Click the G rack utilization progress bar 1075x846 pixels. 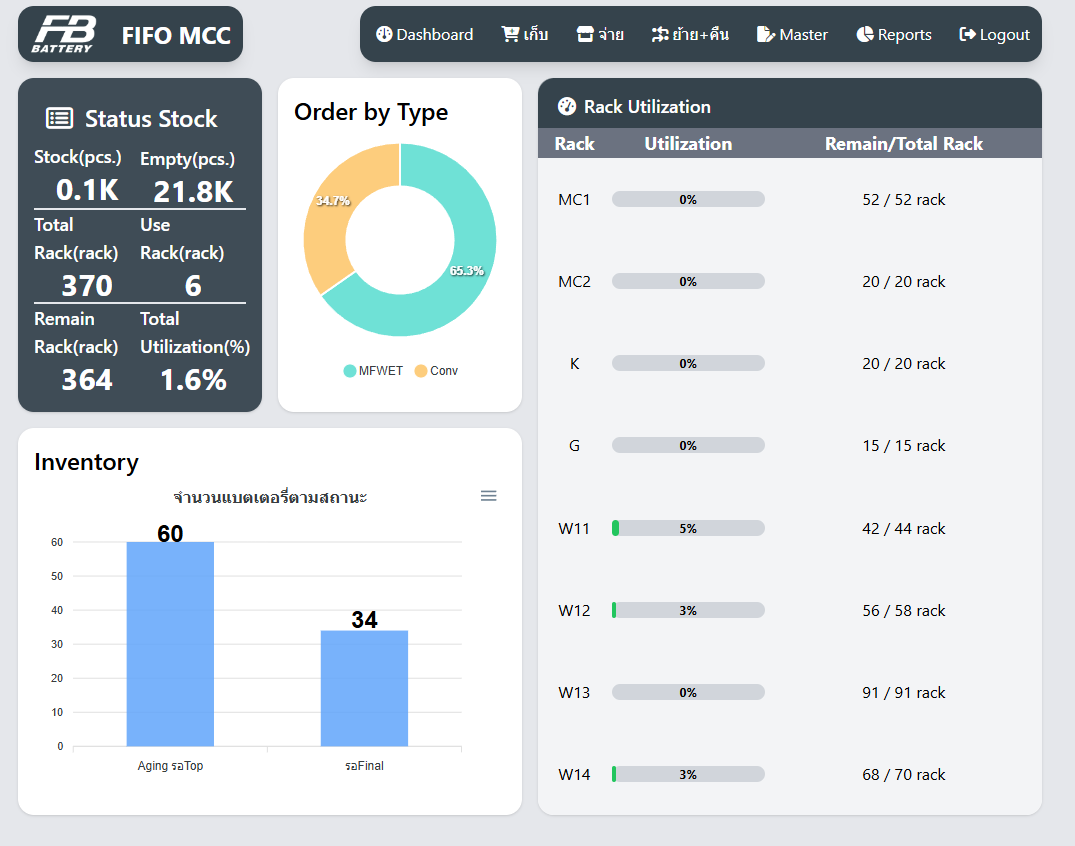688,446
